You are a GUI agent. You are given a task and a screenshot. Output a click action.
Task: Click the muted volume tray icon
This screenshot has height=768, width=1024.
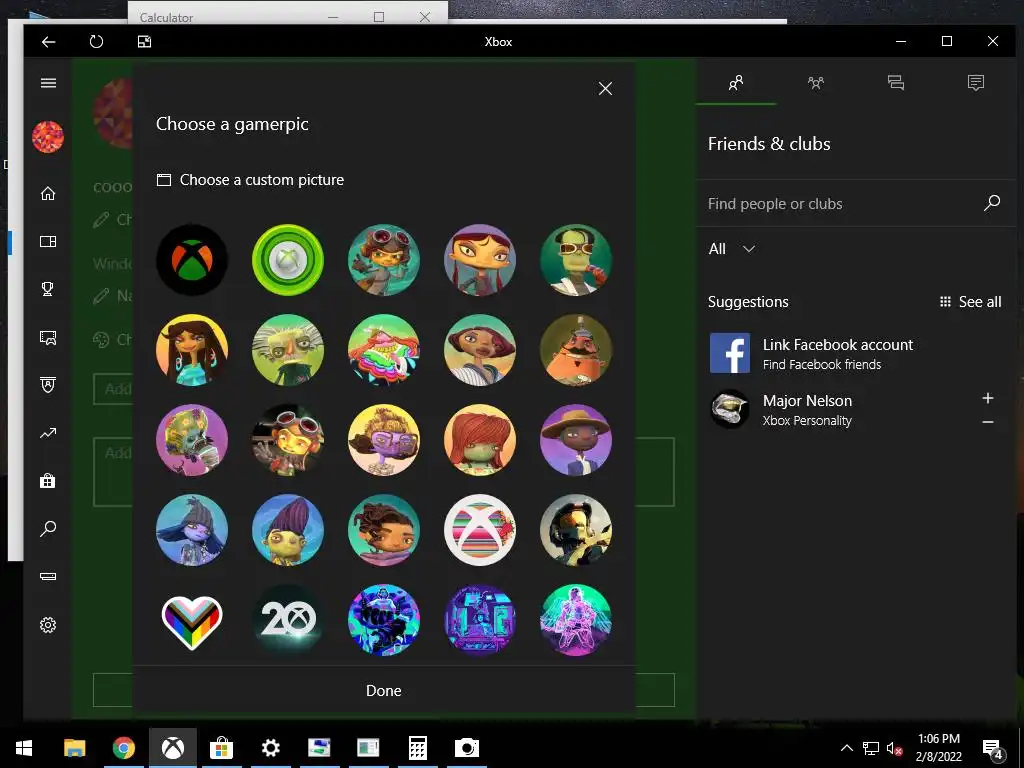coord(895,748)
